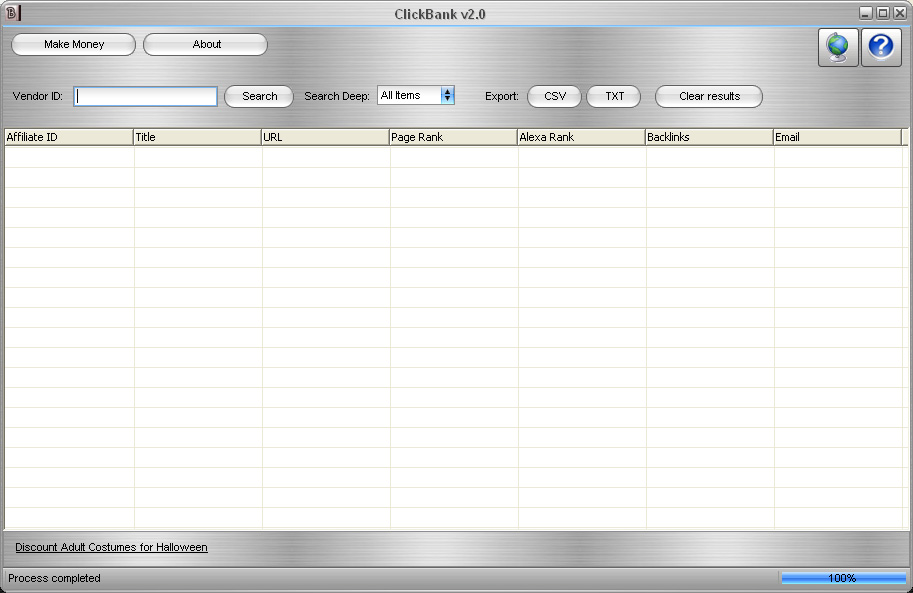Open help via question mark icon
This screenshot has width=913, height=593.
click(881, 47)
